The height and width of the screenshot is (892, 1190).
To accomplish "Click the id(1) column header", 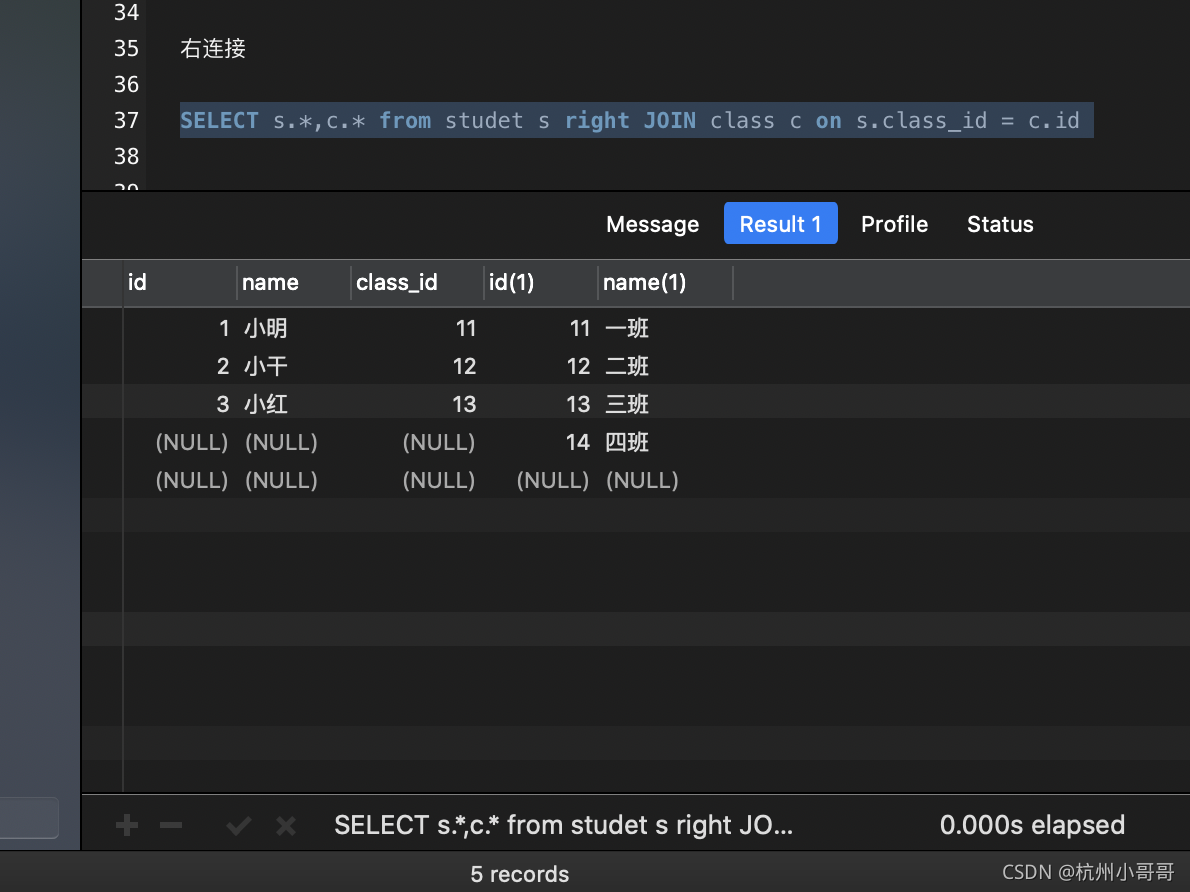I will click(540, 282).
